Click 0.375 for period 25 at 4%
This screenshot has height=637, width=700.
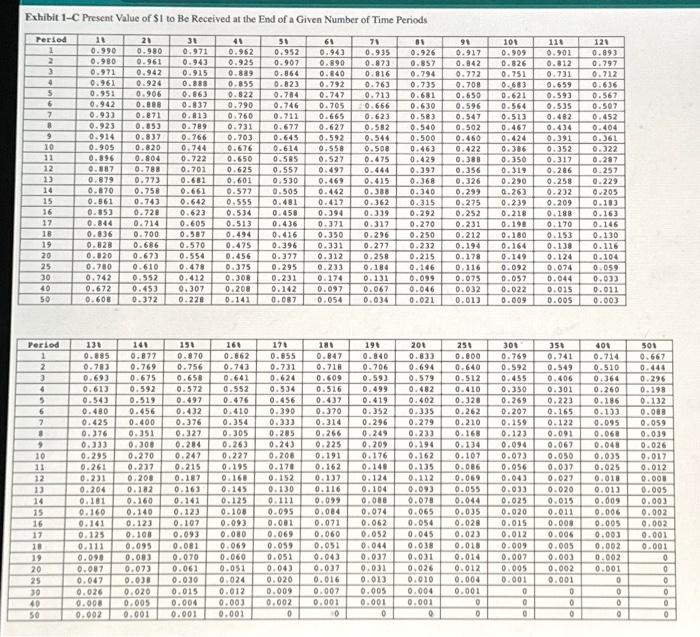(238, 267)
